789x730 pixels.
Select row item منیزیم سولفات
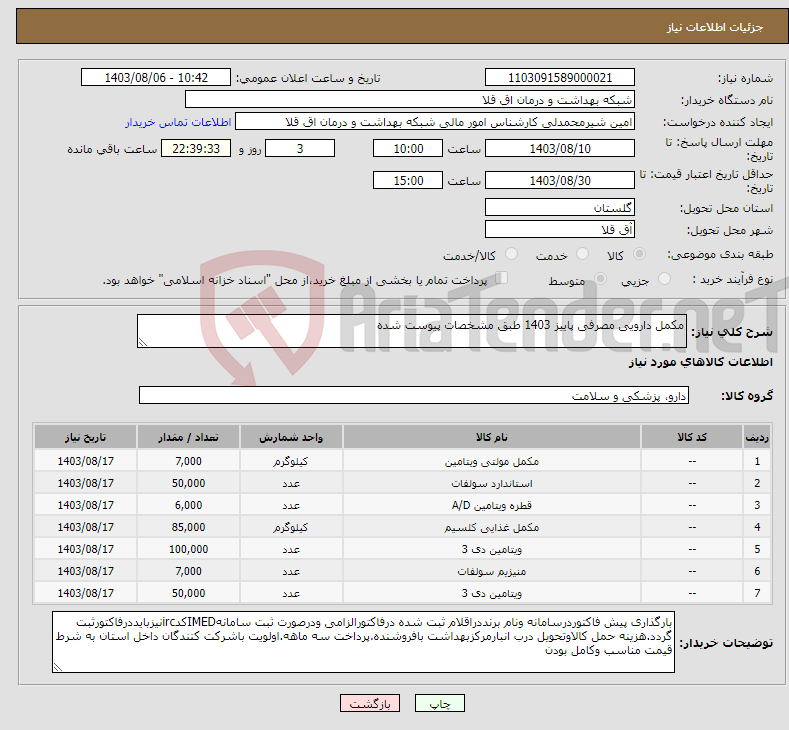pos(492,572)
